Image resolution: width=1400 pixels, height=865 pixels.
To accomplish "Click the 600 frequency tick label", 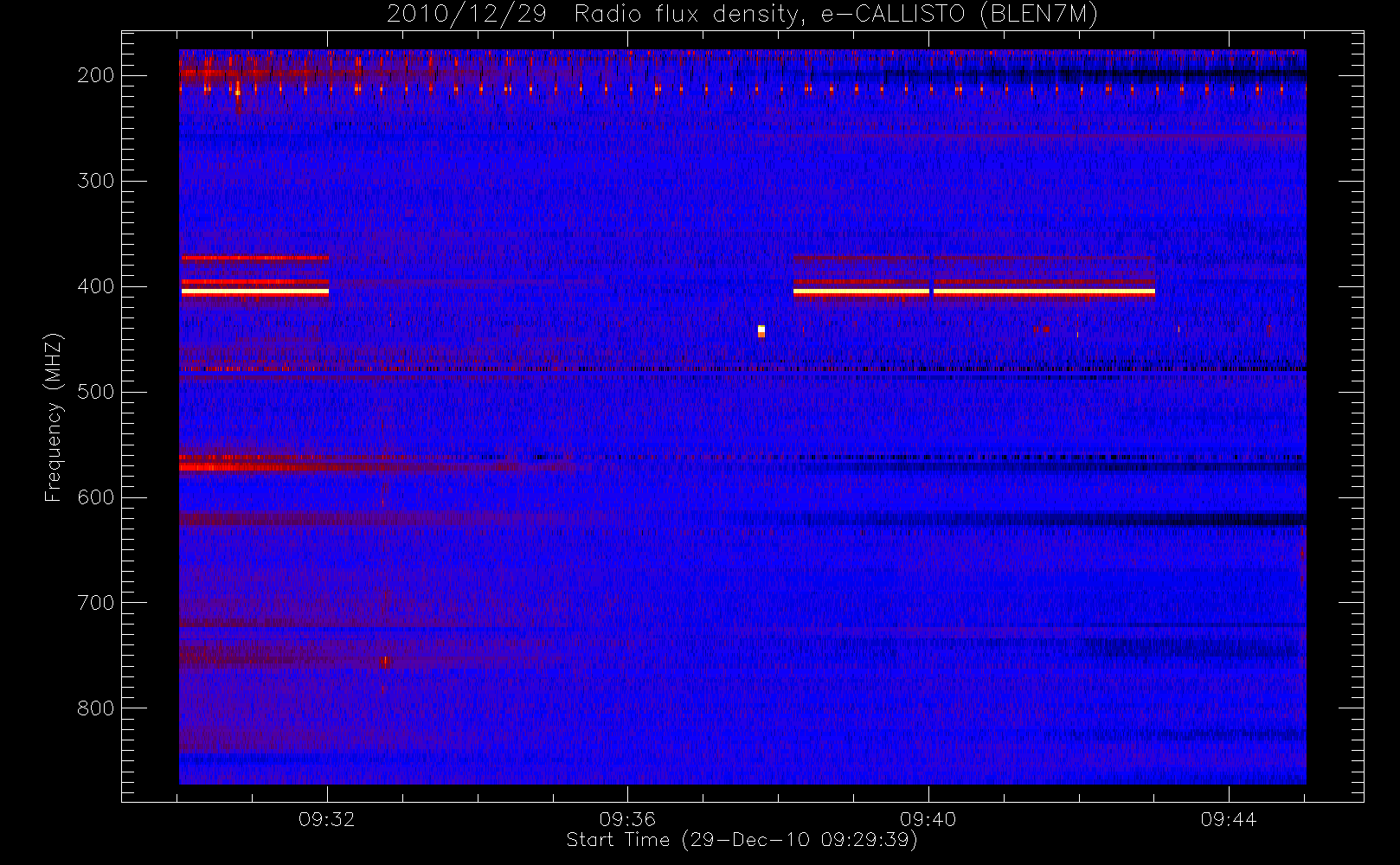I will coord(96,497).
